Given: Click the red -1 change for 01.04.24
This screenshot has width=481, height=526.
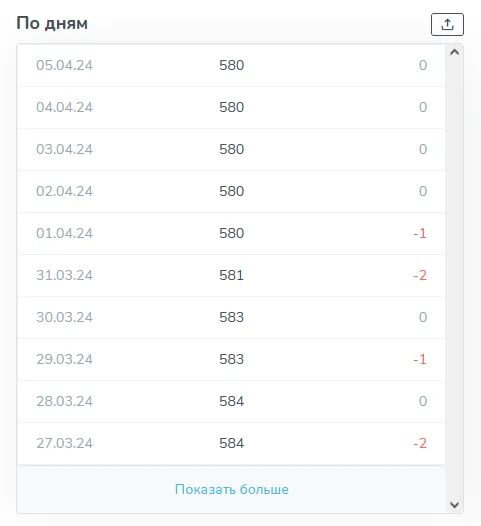Looking at the screenshot, I should tap(420, 233).
